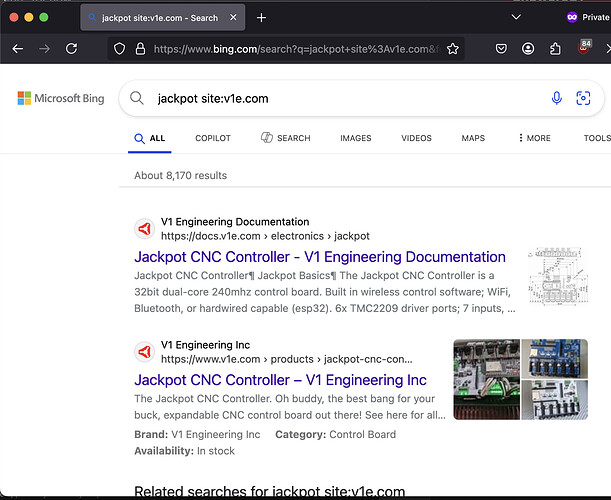Open the Pocket save icon
Image resolution: width=611 pixels, height=500 pixels.
[501, 49]
